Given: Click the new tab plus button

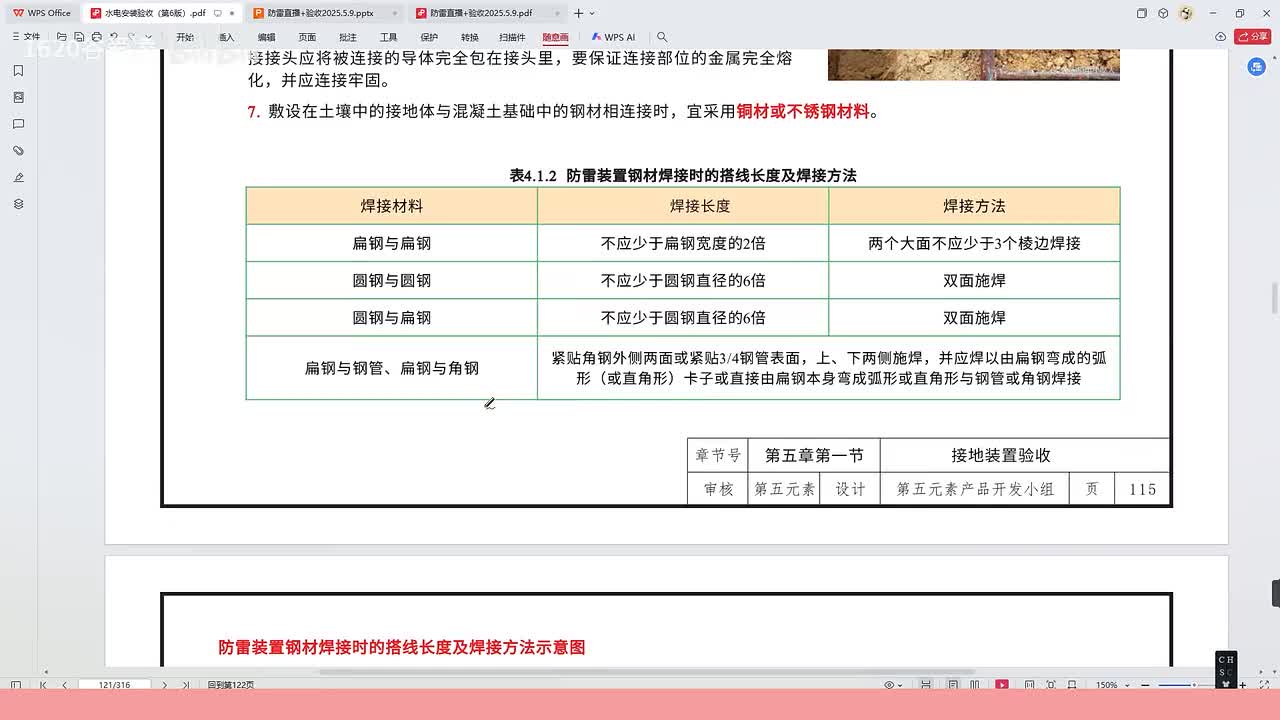Looking at the screenshot, I should pyautogui.click(x=578, y=13).
